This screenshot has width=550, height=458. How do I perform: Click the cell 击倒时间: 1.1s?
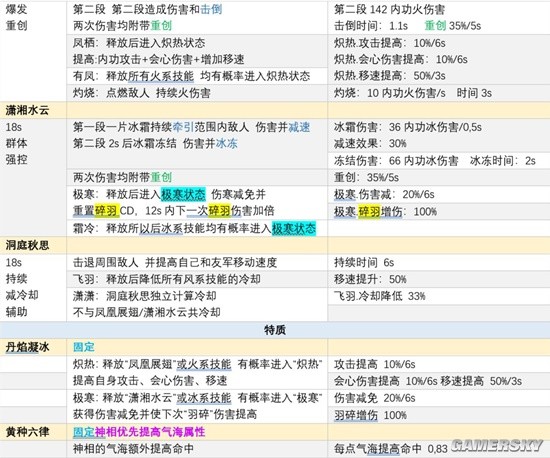[x=371, y=26]
